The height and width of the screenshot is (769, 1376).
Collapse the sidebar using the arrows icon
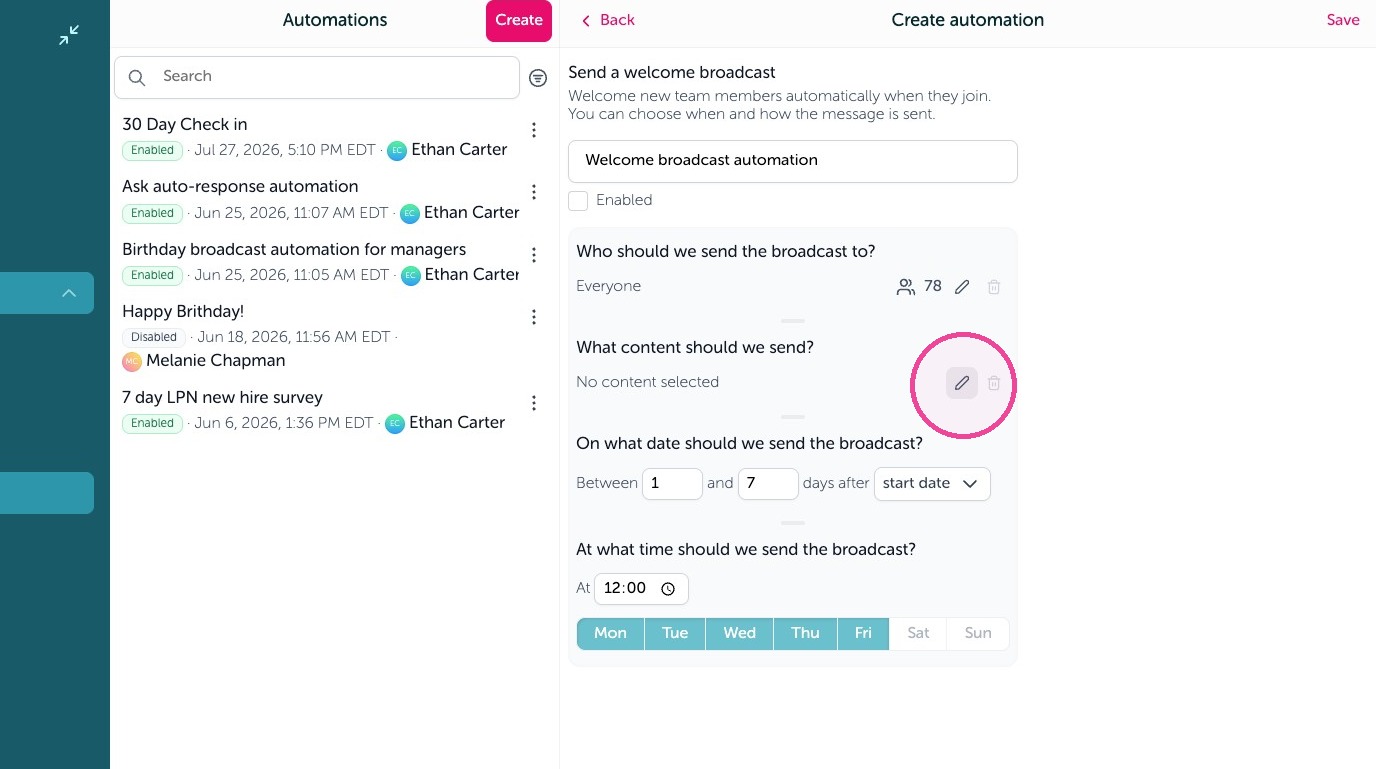coord(69,36)
